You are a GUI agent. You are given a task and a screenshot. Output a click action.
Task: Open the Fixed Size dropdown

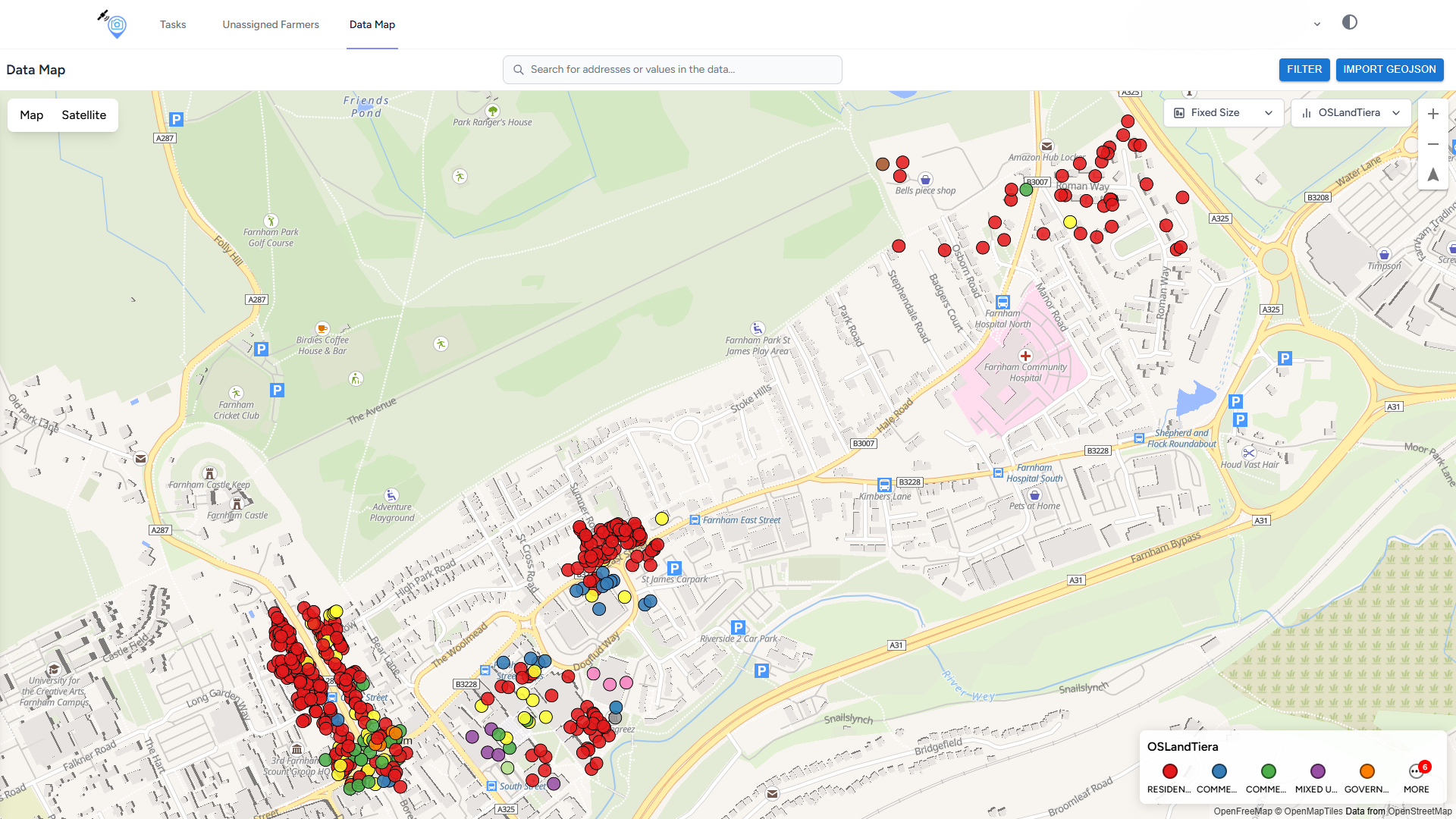(x=1223, y=113)
